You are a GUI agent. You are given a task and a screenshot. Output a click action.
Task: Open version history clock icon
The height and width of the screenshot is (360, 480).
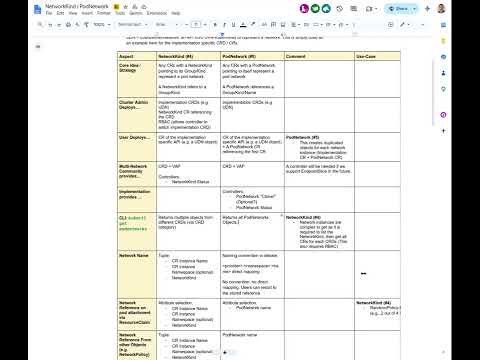[339, 9]
